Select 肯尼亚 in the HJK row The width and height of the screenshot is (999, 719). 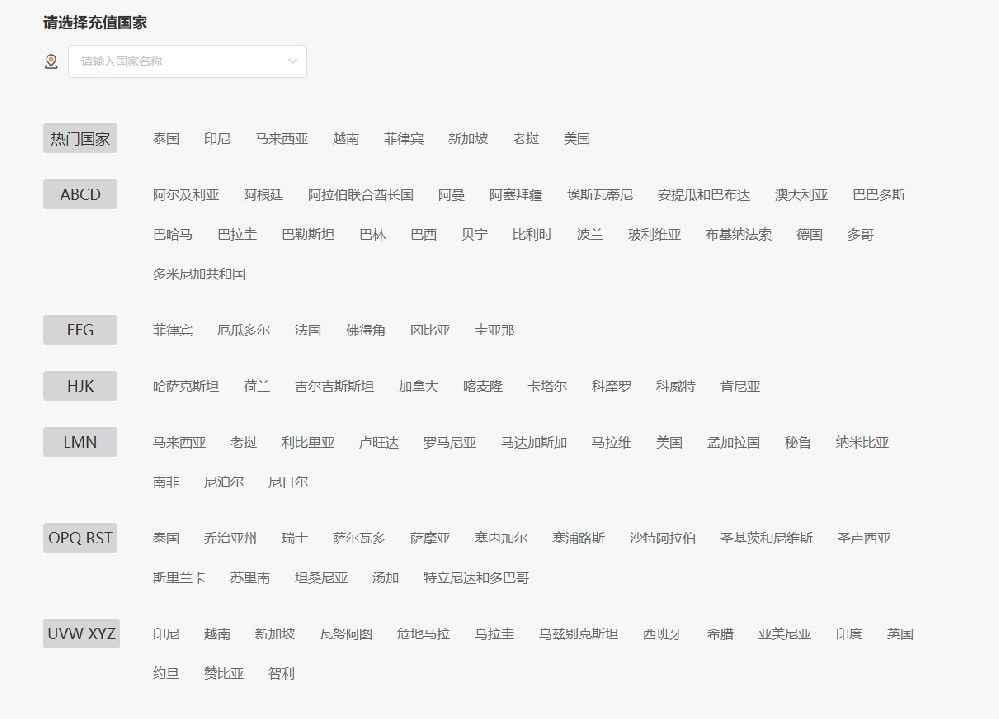(740, 386)
